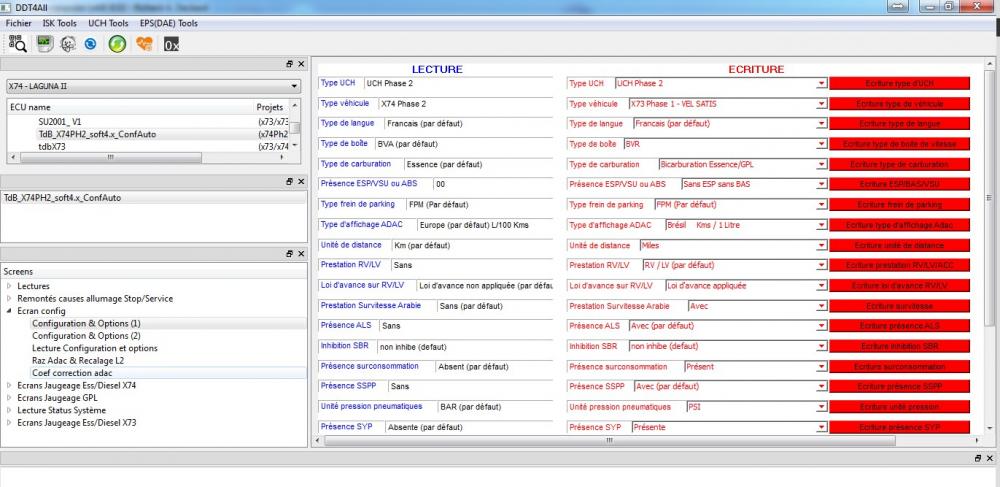Select Raz Adac & Recalage L2 screen
Image resolution: width=1000 pixels, height=487 pixels.
pos(79,360)
